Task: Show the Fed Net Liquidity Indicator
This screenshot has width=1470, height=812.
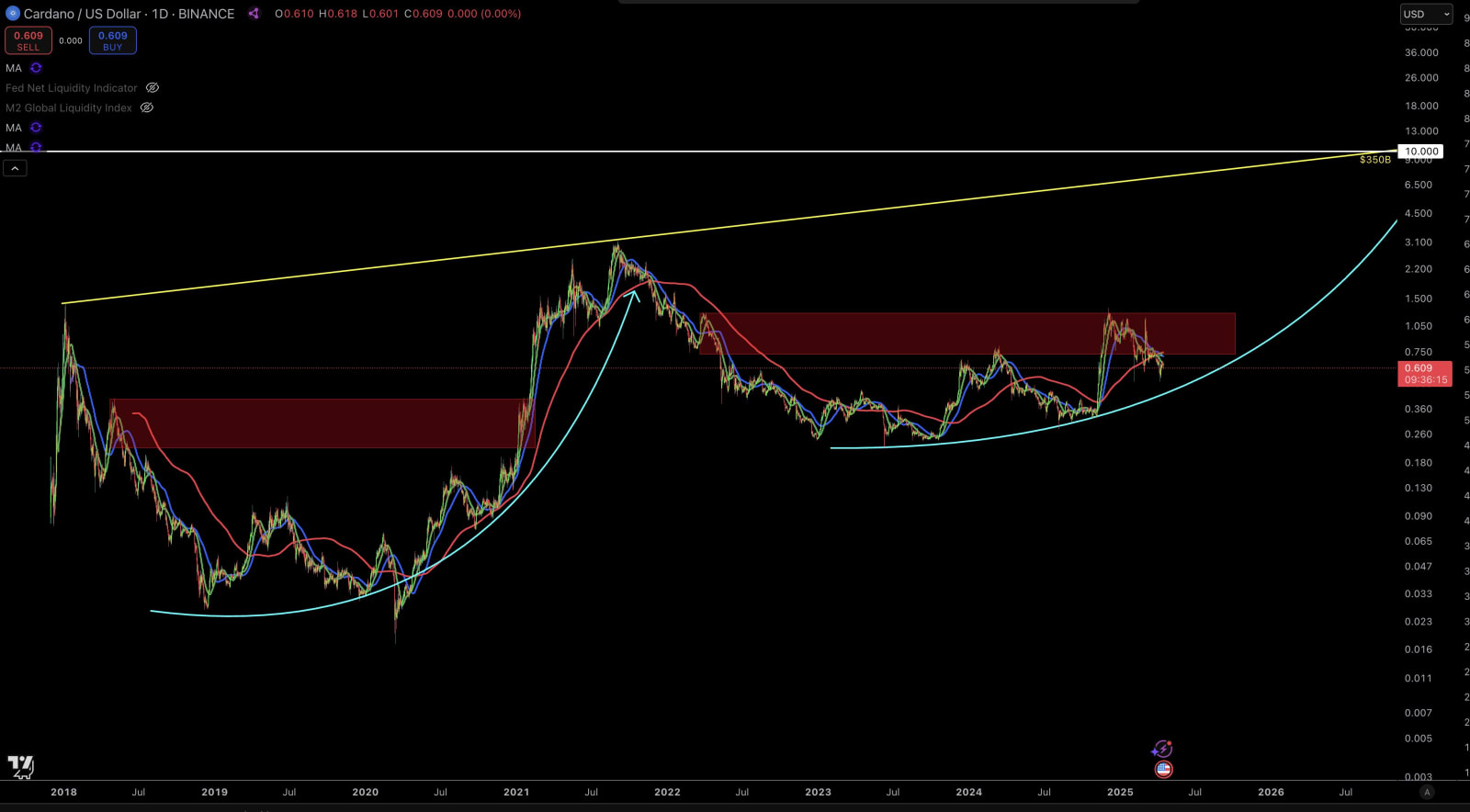Action: (x=153, y=88)
